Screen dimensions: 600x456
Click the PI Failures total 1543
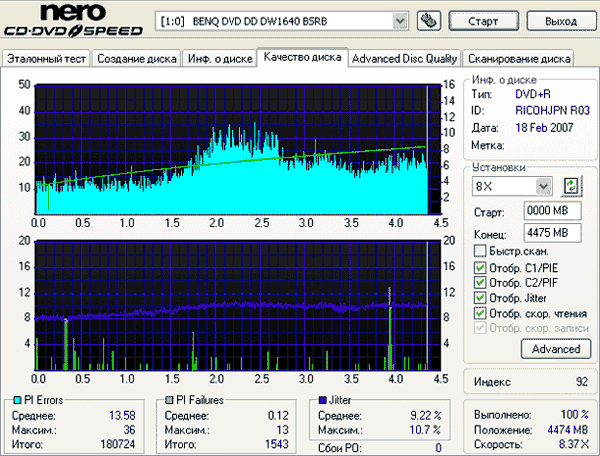(x=277, y=444)
